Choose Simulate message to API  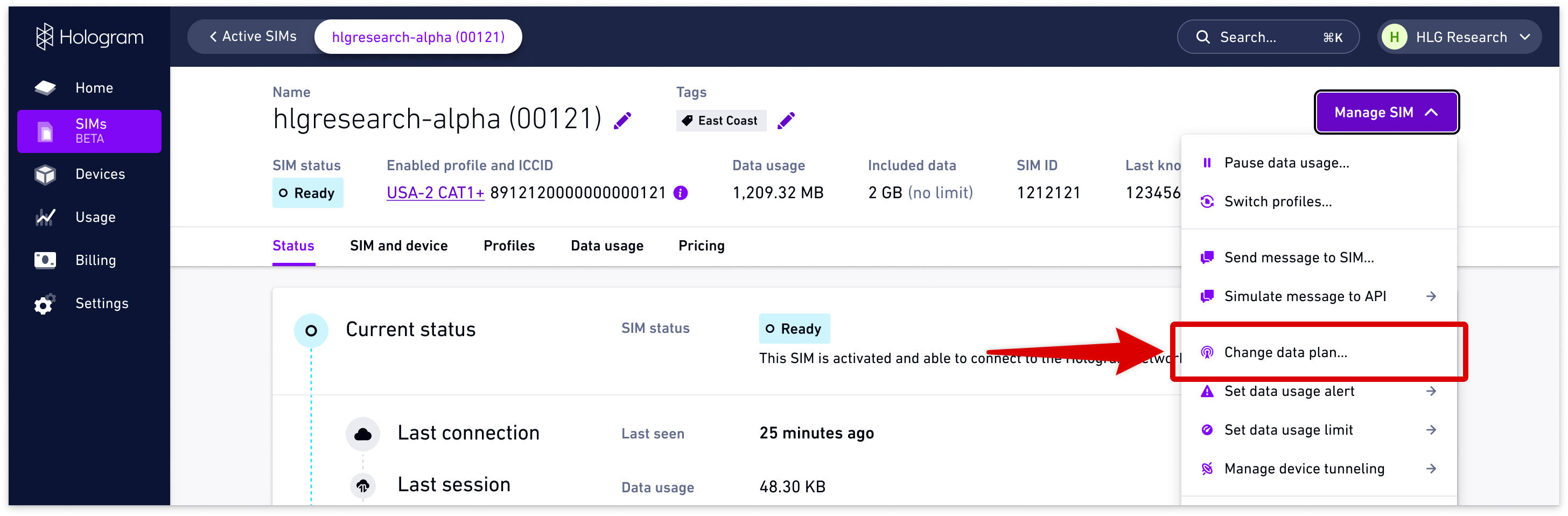[x=1319, y=296]
